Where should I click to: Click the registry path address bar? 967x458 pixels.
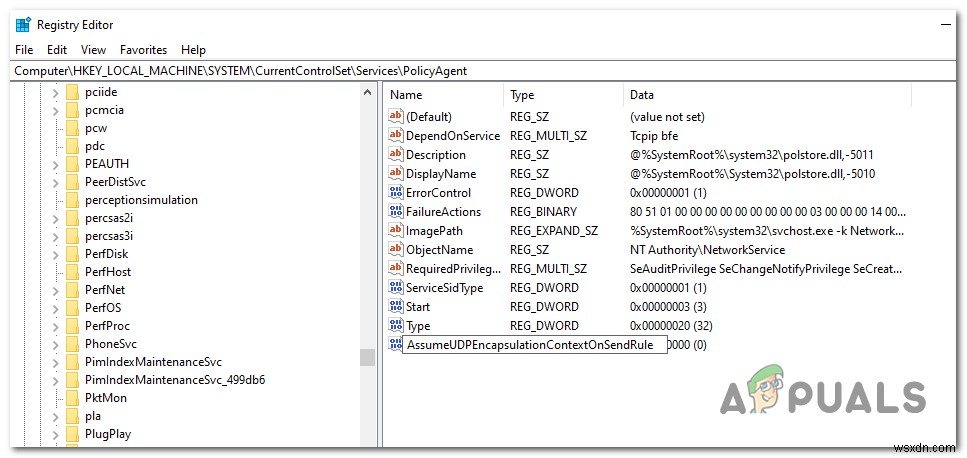click(x=480, y=71)
